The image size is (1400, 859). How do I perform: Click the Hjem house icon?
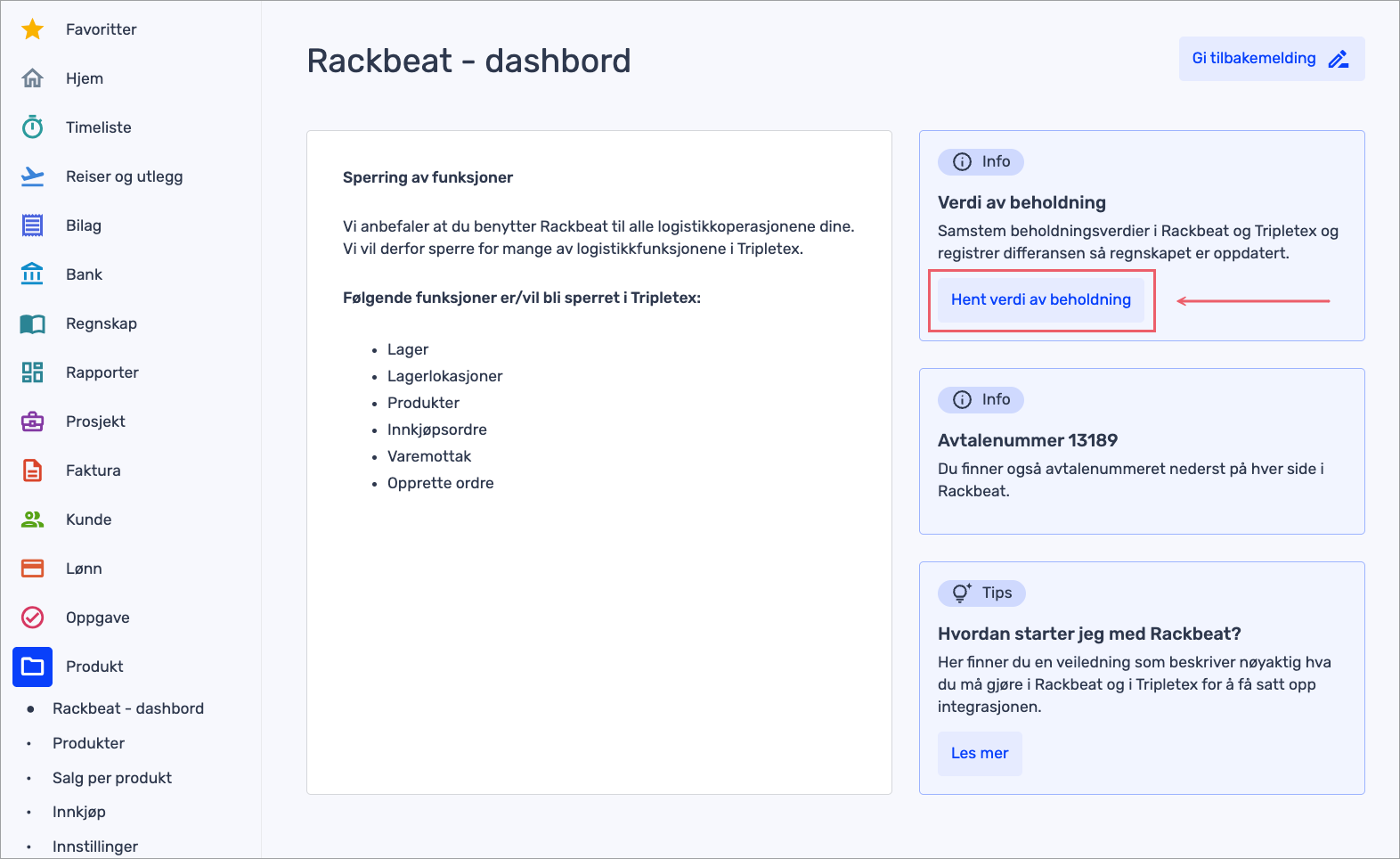33,78
